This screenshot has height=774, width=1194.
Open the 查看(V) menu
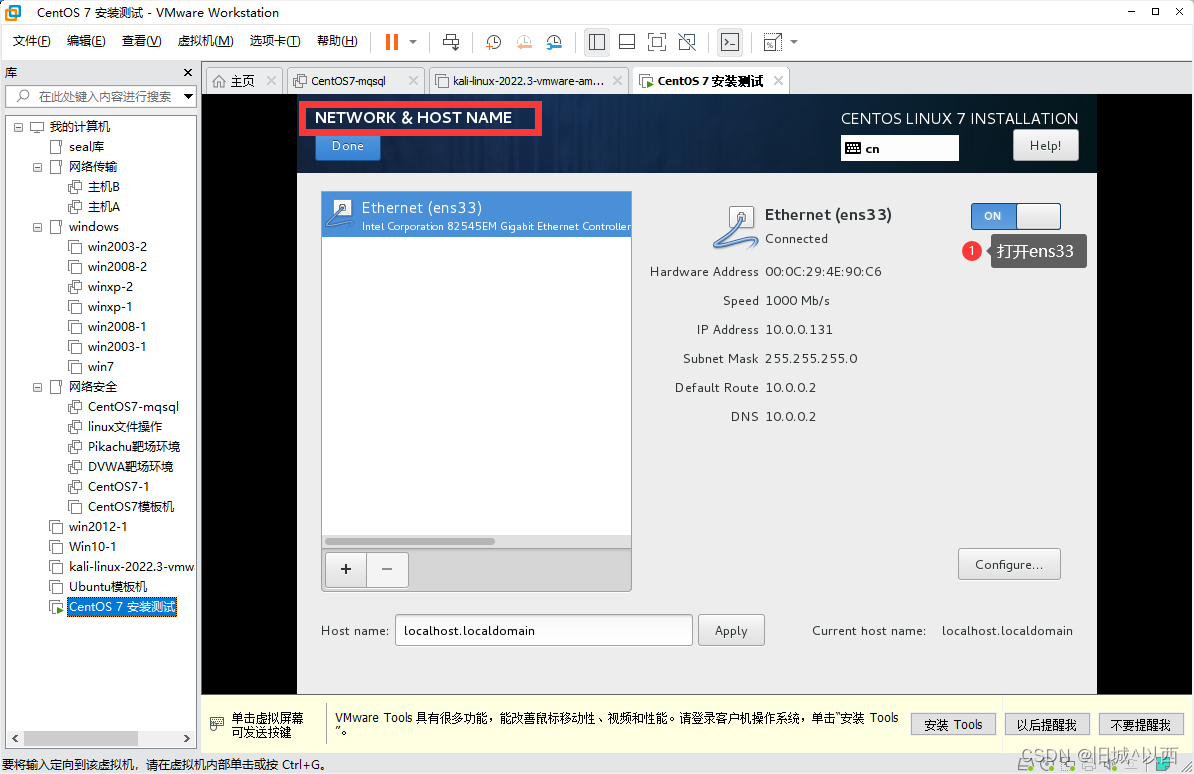[142, 41]
